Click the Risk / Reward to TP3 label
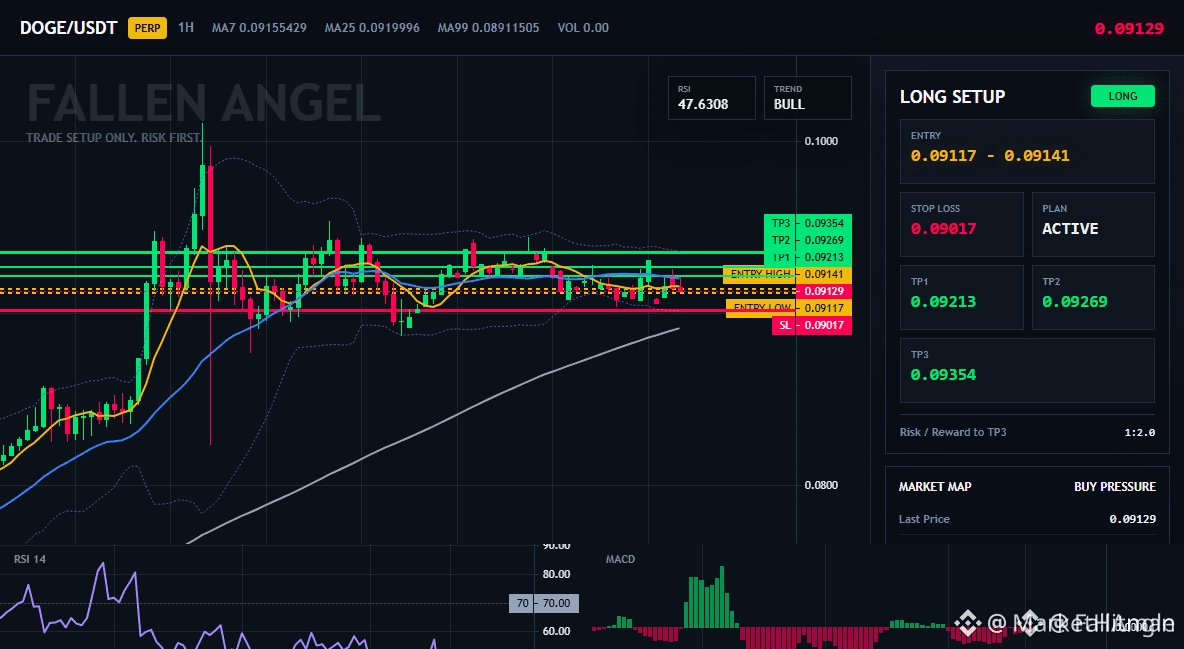1184x649 pixels. click(x=952, y=432)
